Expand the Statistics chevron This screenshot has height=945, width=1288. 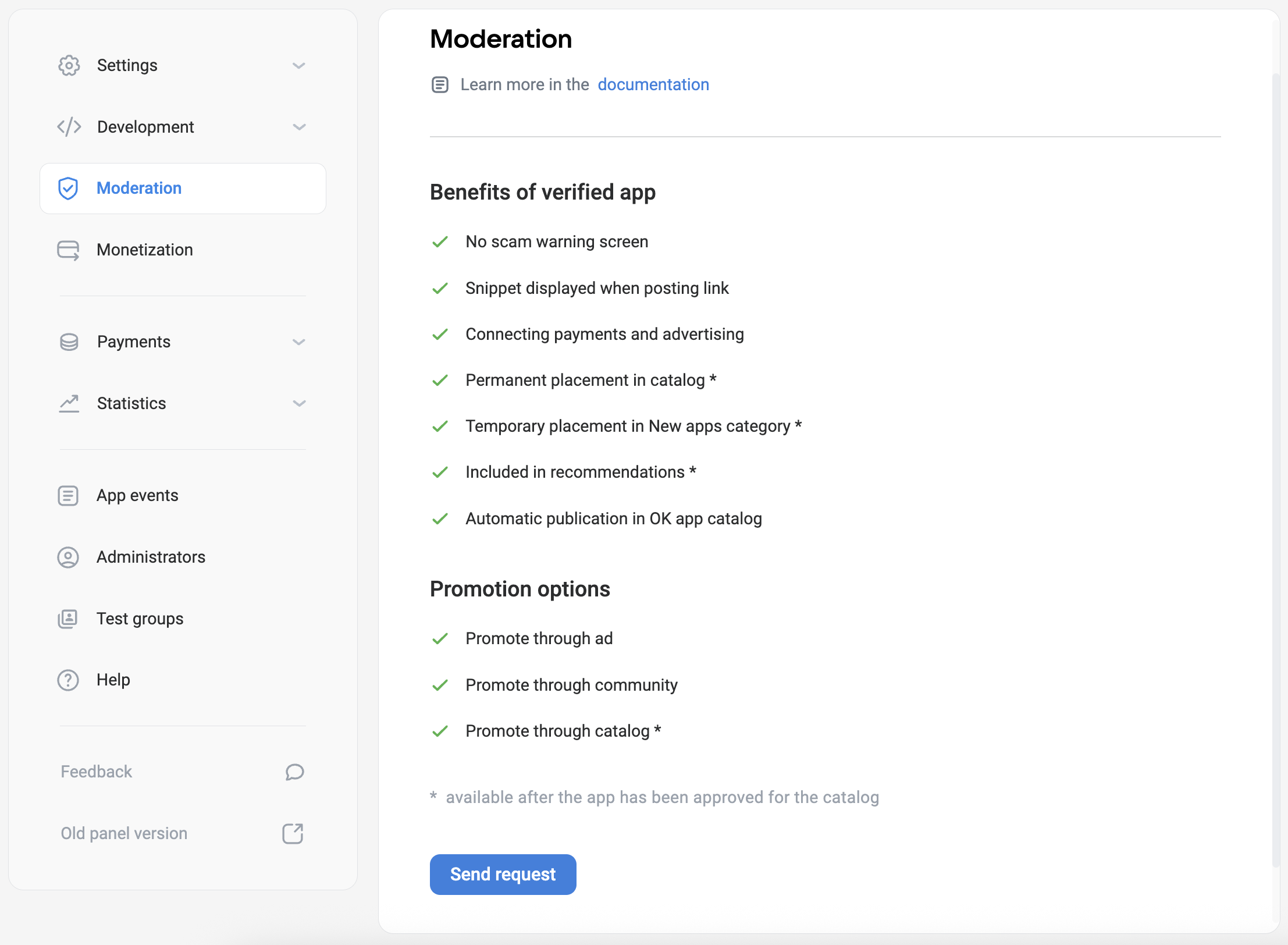tap(299, 403)
